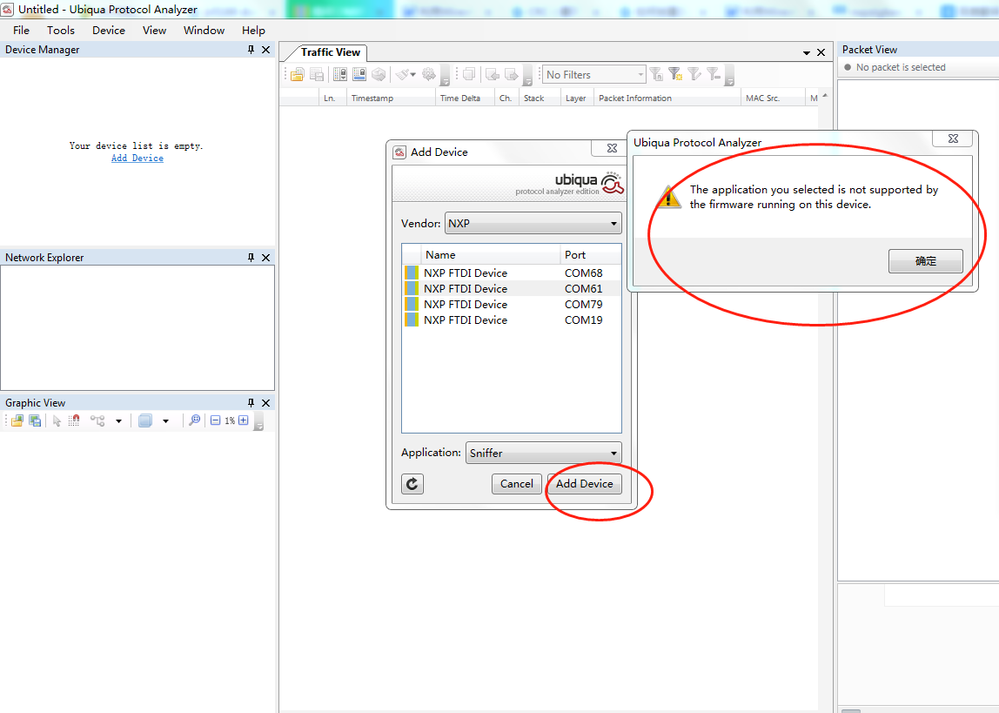Close the Traffic View tab
The width and height of the screenshot is (999, 713).
point(821,52)
